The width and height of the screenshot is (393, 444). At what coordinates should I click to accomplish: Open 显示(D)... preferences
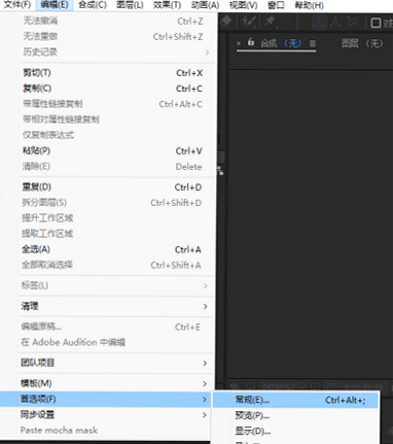[295, 431]
